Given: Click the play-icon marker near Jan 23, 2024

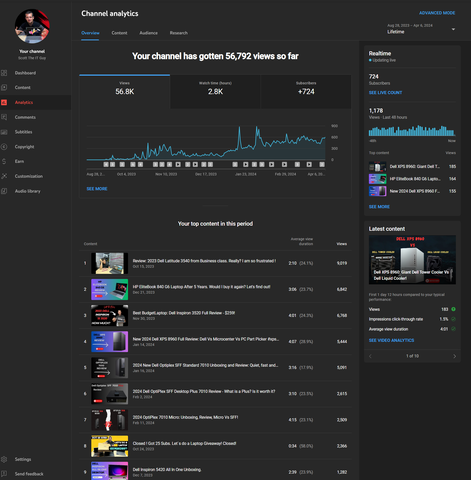Looking at the screenshot, I should tap(246, 164).
